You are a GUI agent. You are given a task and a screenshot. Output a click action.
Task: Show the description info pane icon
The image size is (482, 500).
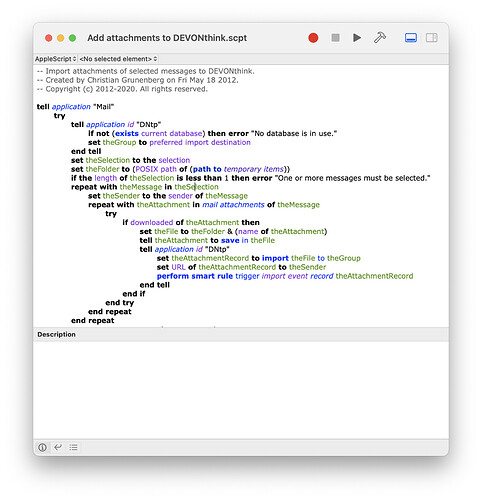(x=42, y=447)
